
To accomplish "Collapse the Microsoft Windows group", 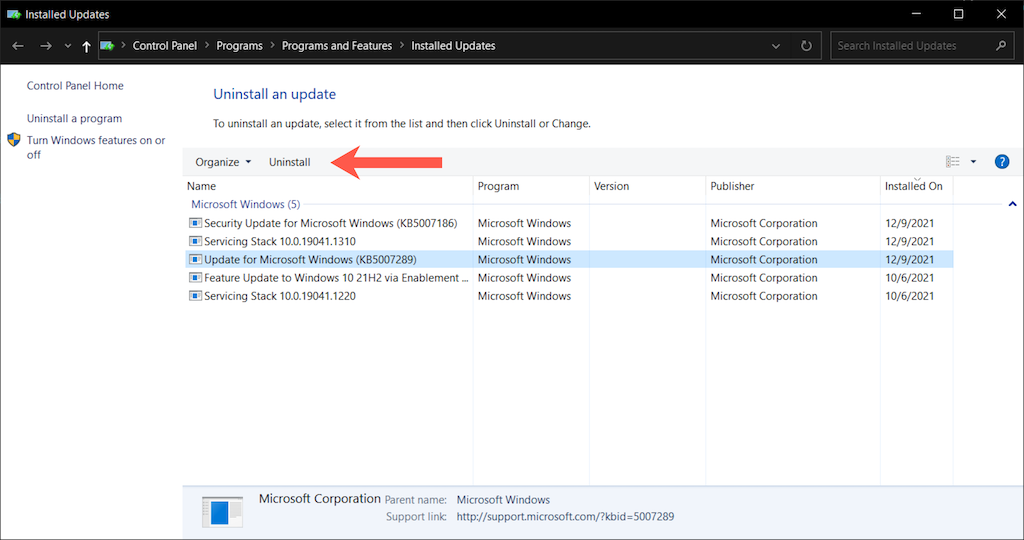I will pyautogui.click(x=1012, y=204).
